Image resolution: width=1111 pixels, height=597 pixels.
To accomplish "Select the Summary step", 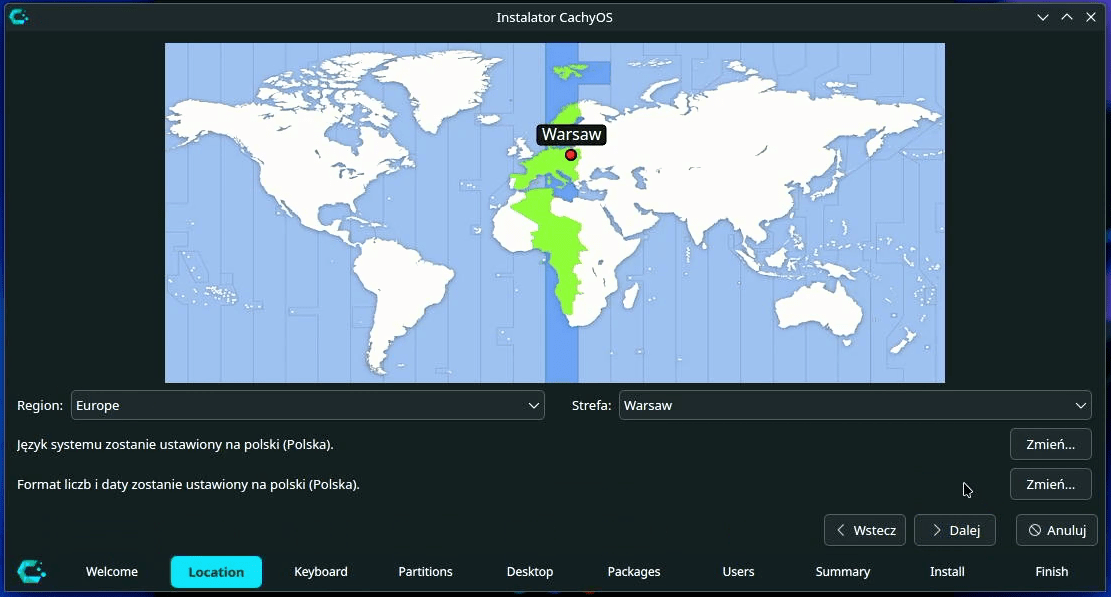I will (842, 572).
